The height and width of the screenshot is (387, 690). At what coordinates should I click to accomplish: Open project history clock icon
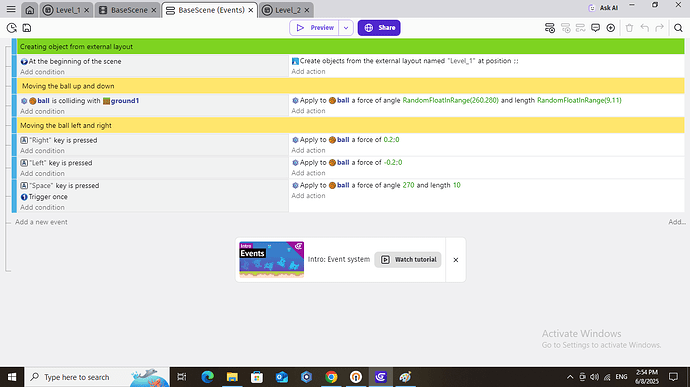tap(12, 28)
